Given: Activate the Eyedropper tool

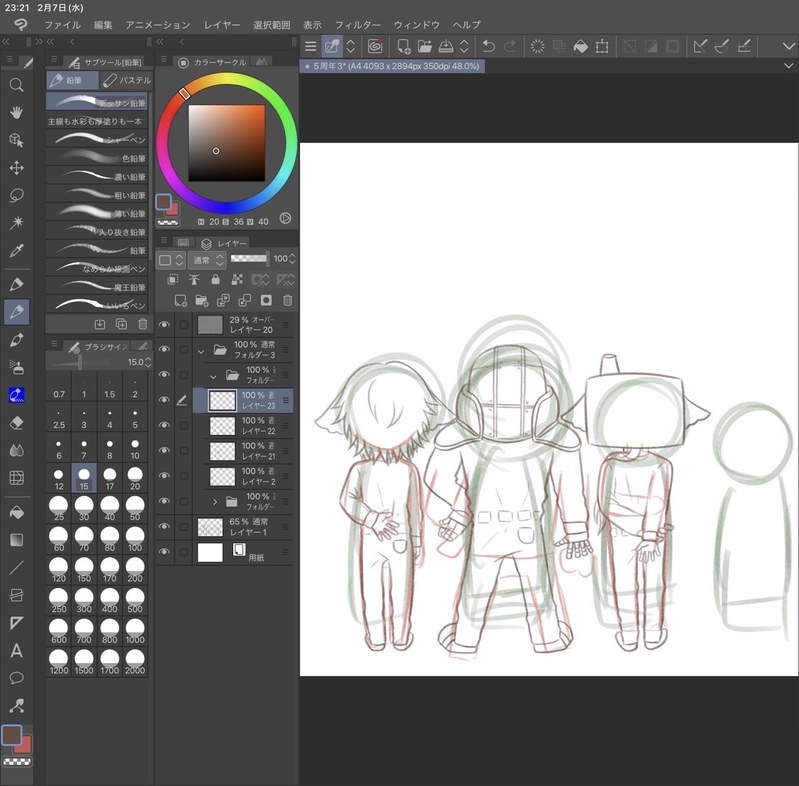Looking at the screenshot, I should point(16,251).
